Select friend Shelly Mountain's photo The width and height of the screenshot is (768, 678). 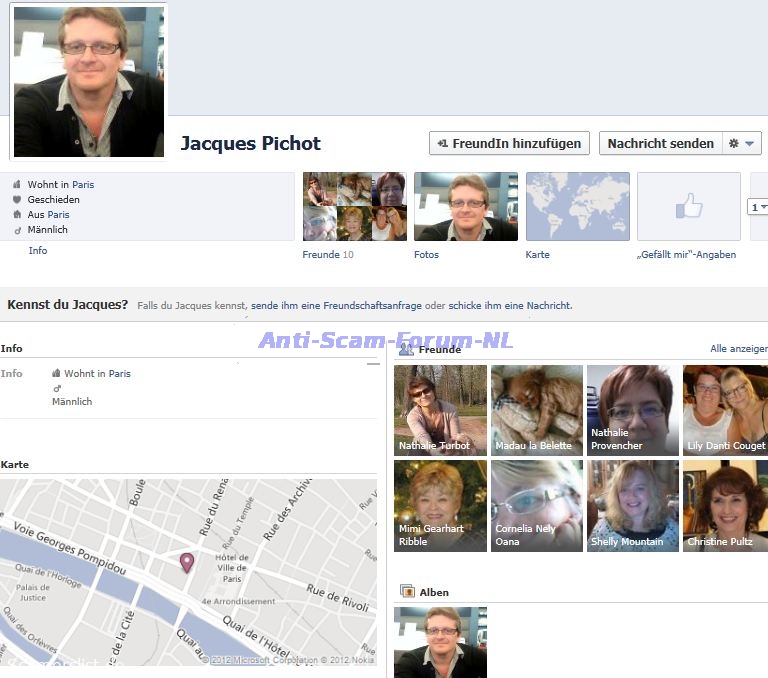point(632,506)
